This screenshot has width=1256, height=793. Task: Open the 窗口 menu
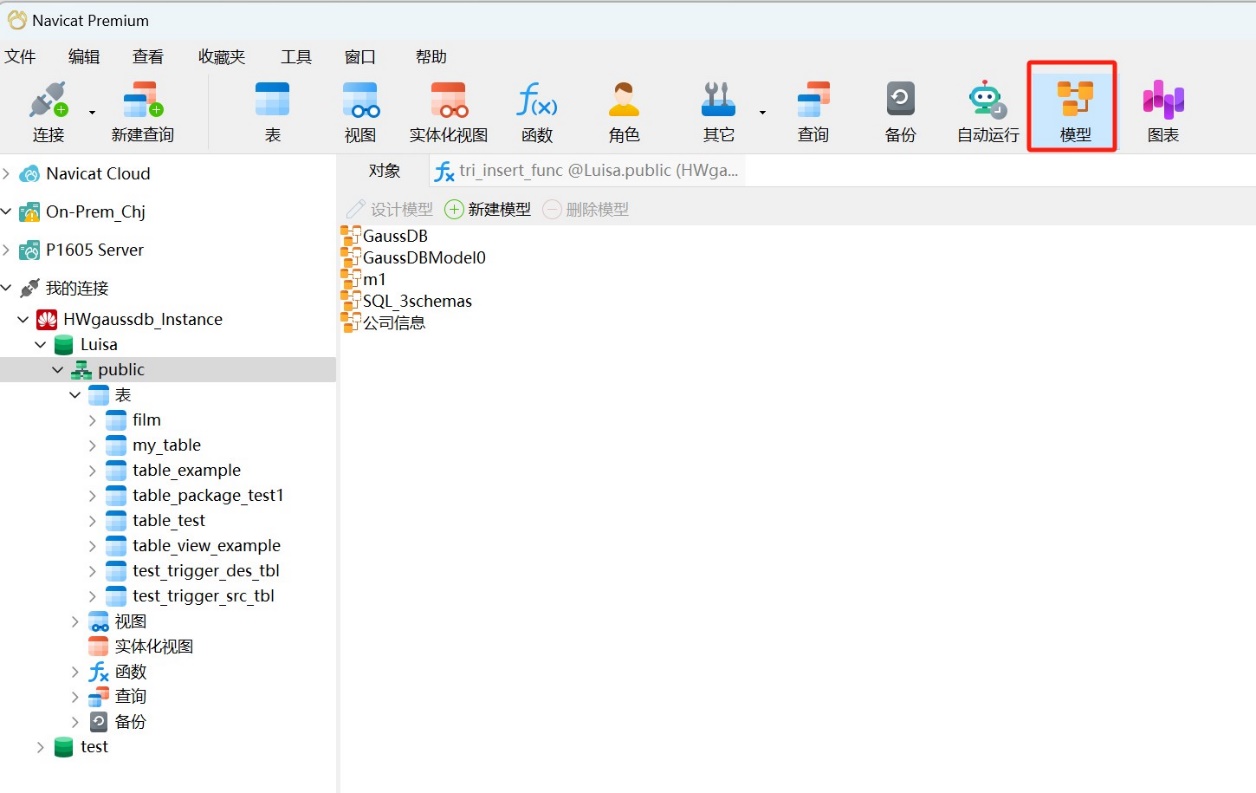(x=360, y=57)
